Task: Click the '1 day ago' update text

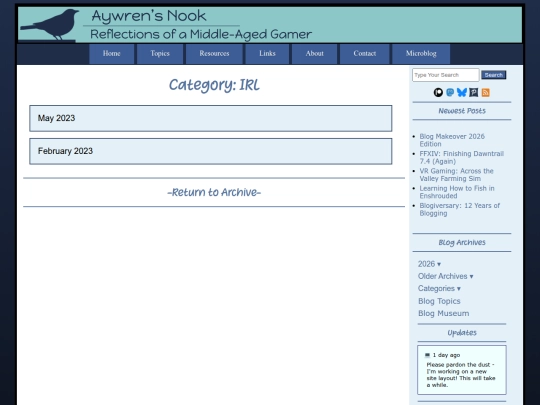Action: pyautogui.click(x=446, y=355)
